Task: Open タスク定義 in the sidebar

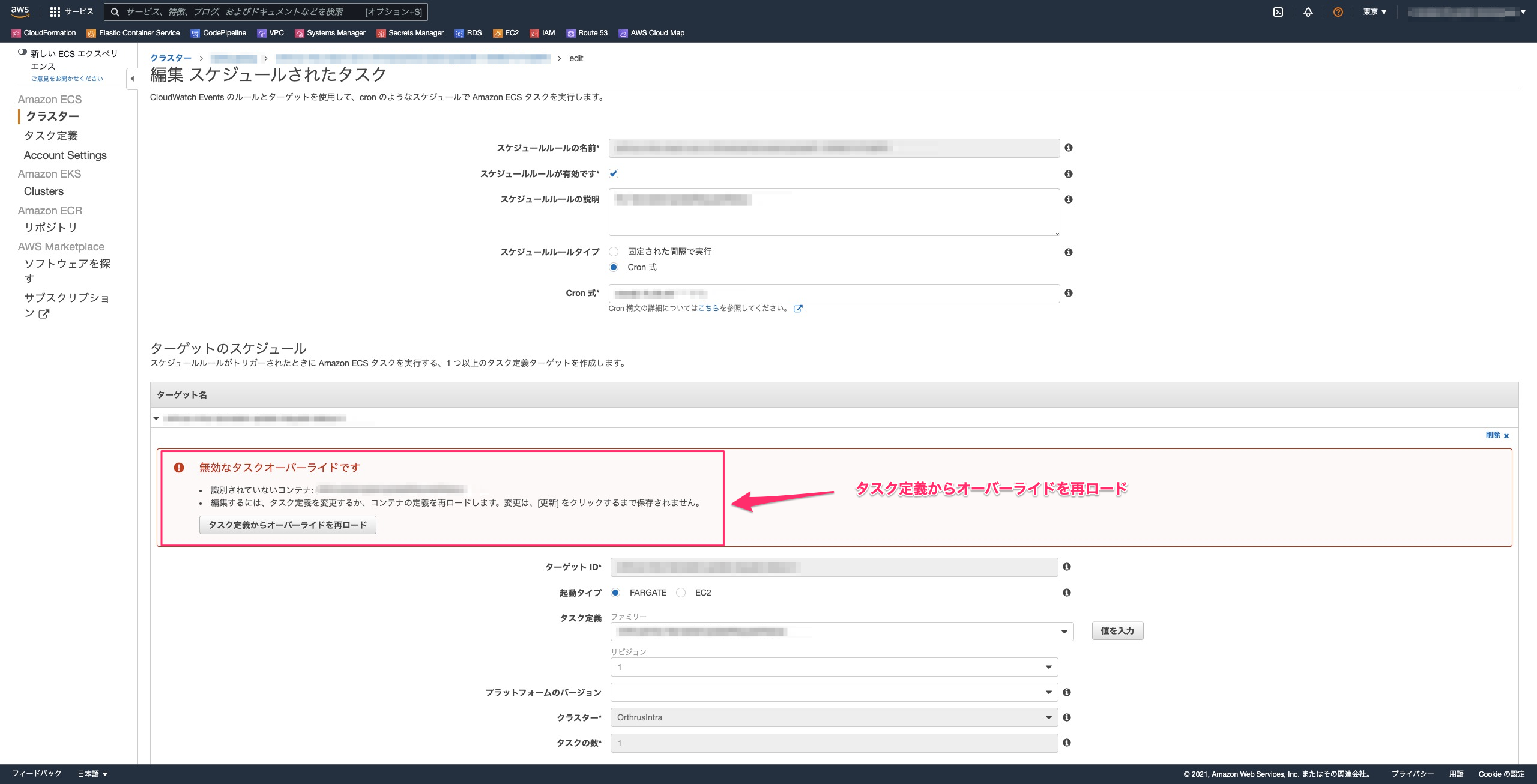Action: pos(51,136)
